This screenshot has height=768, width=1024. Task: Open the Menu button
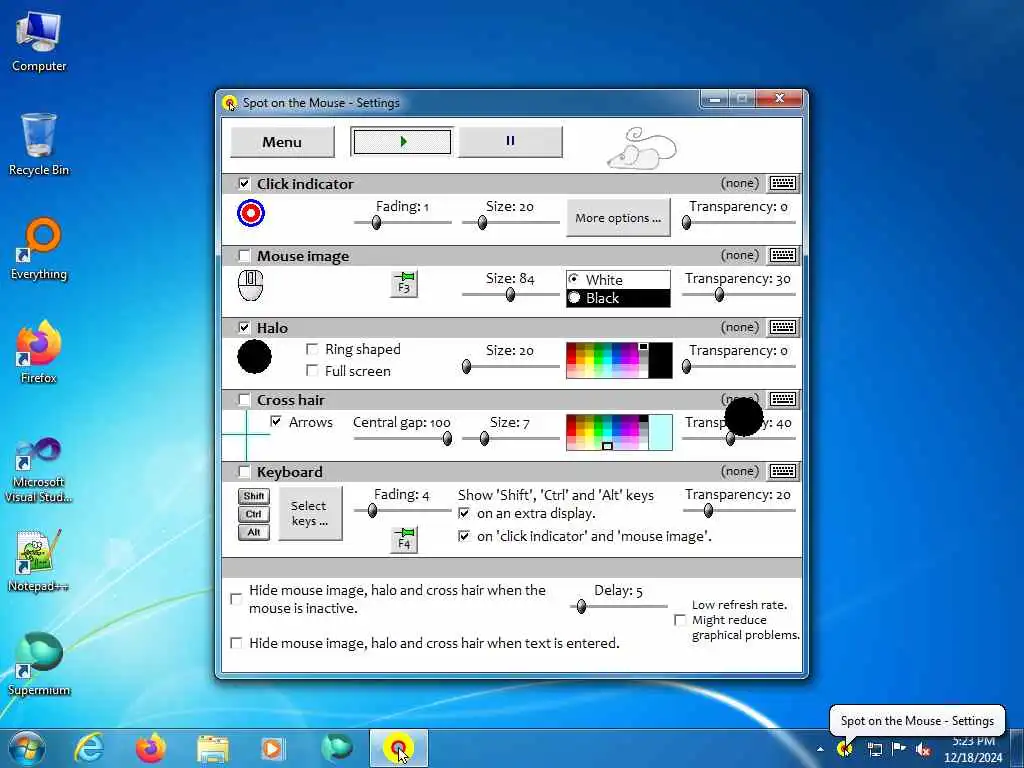coord(282,142)
